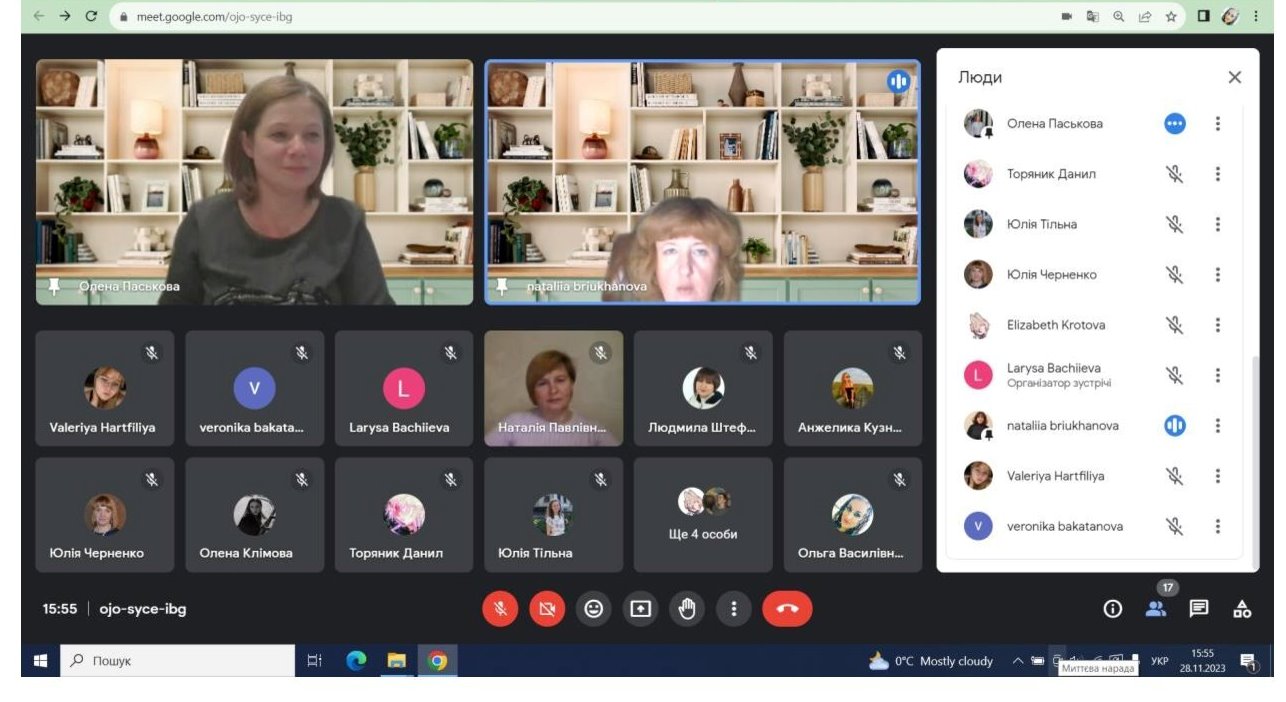Click the present screen icon
Viewport: 1286px width, 702px height.
[x=640, y=608]
